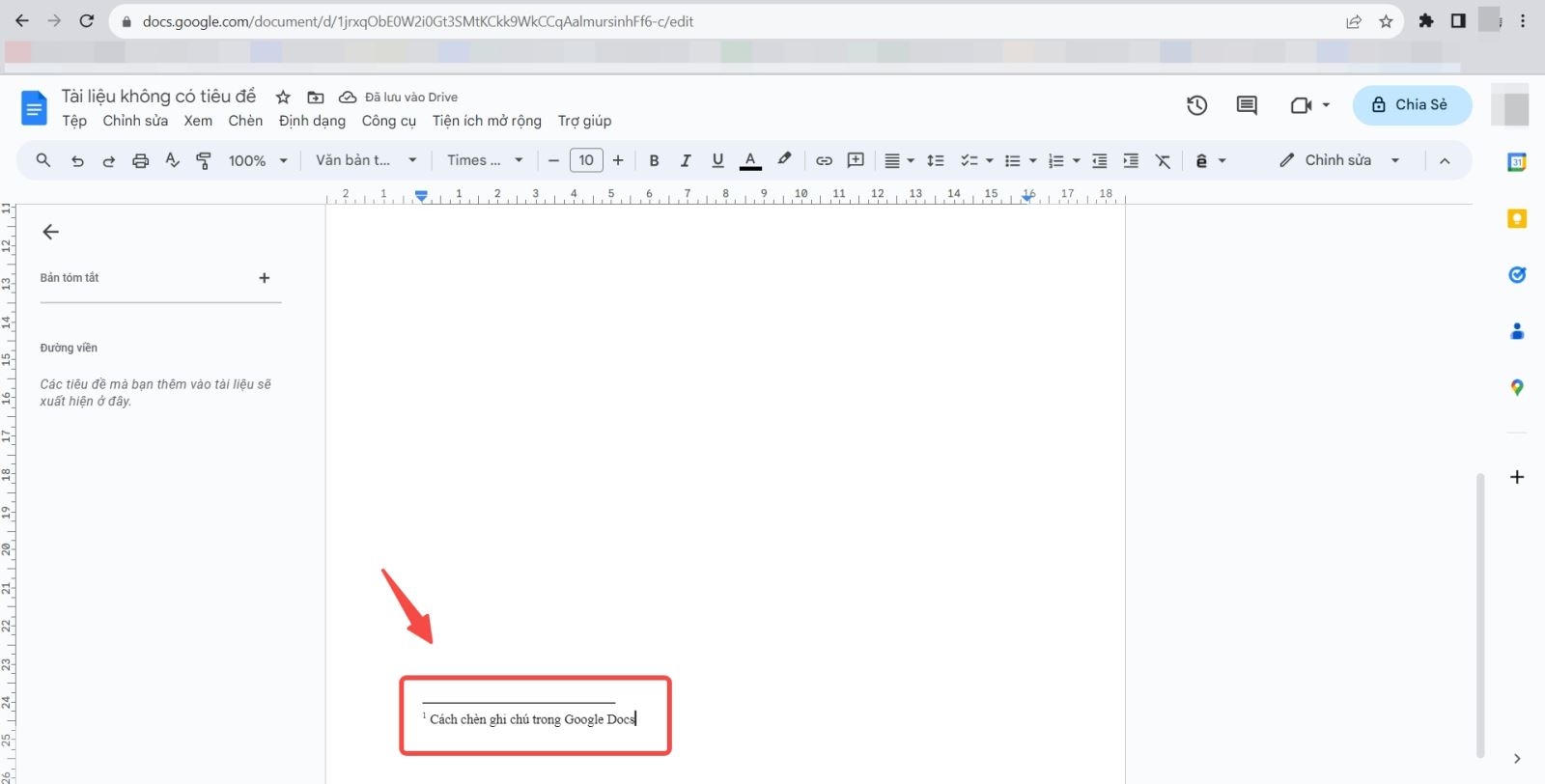
Task: Get add-ons with the side panel plus
Action: (1517, 477)
